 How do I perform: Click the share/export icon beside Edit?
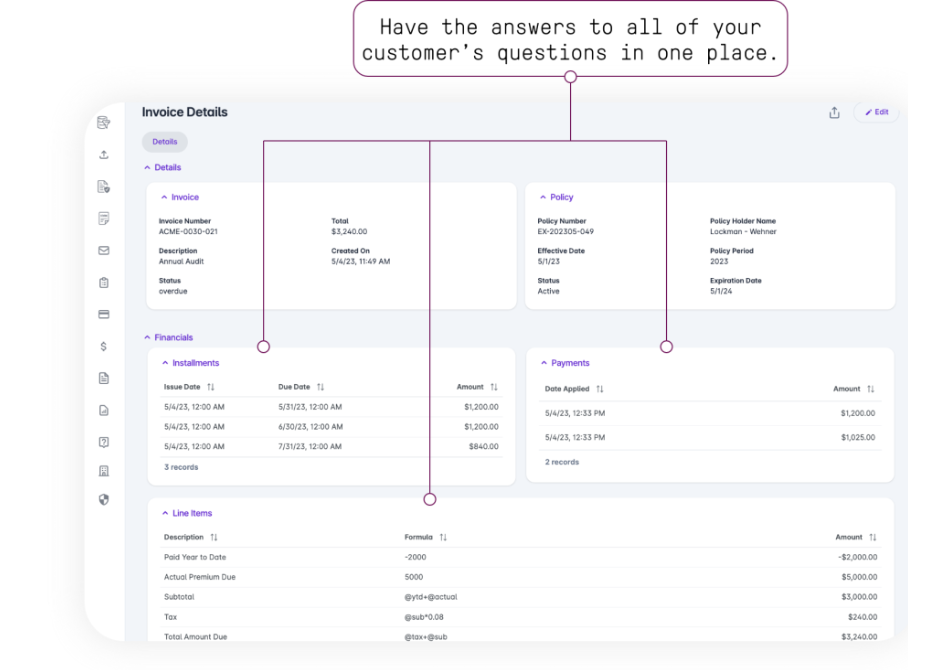click(x=834, y=112)
